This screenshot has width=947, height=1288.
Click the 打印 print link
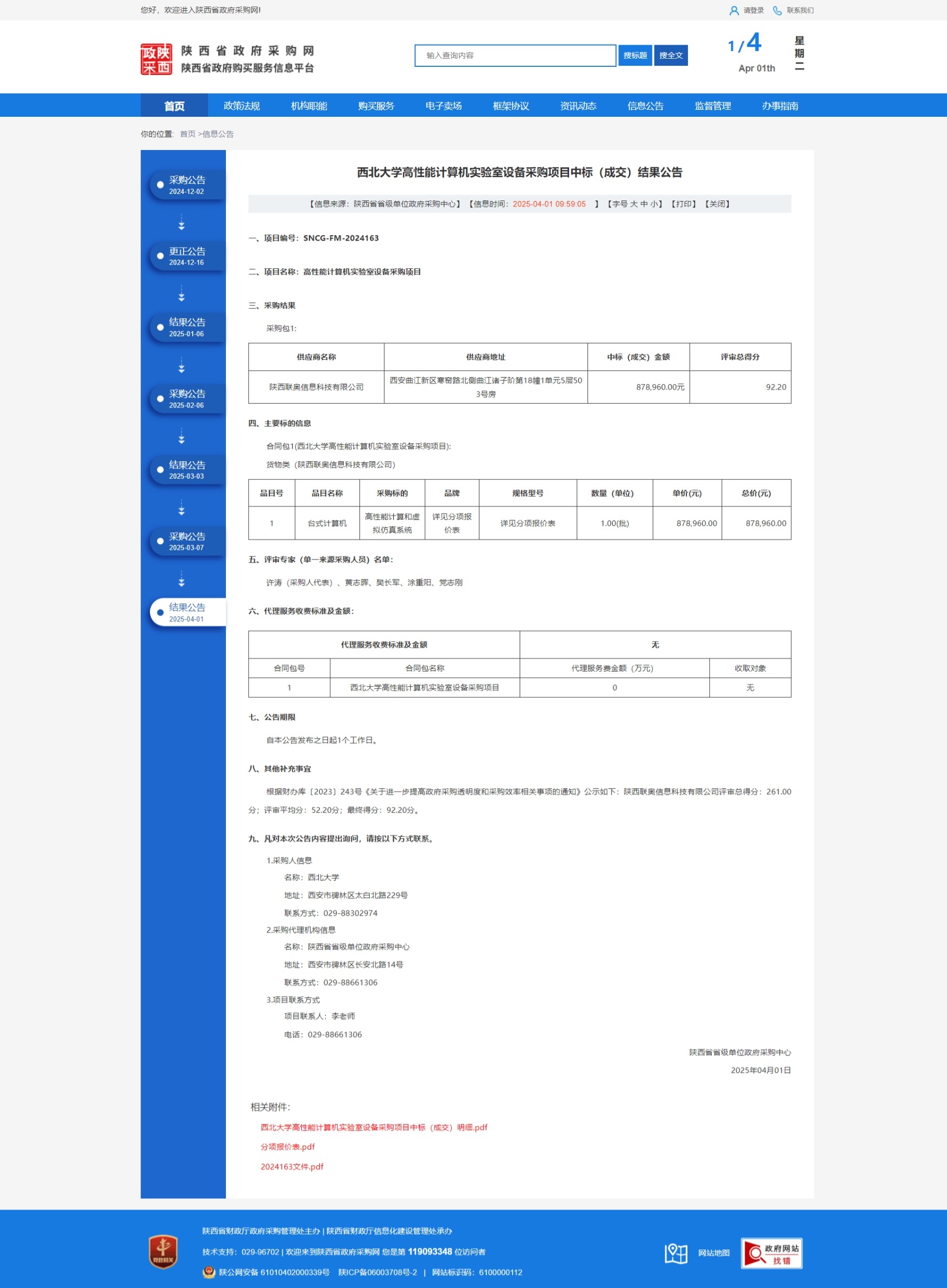tap(683, 204)
